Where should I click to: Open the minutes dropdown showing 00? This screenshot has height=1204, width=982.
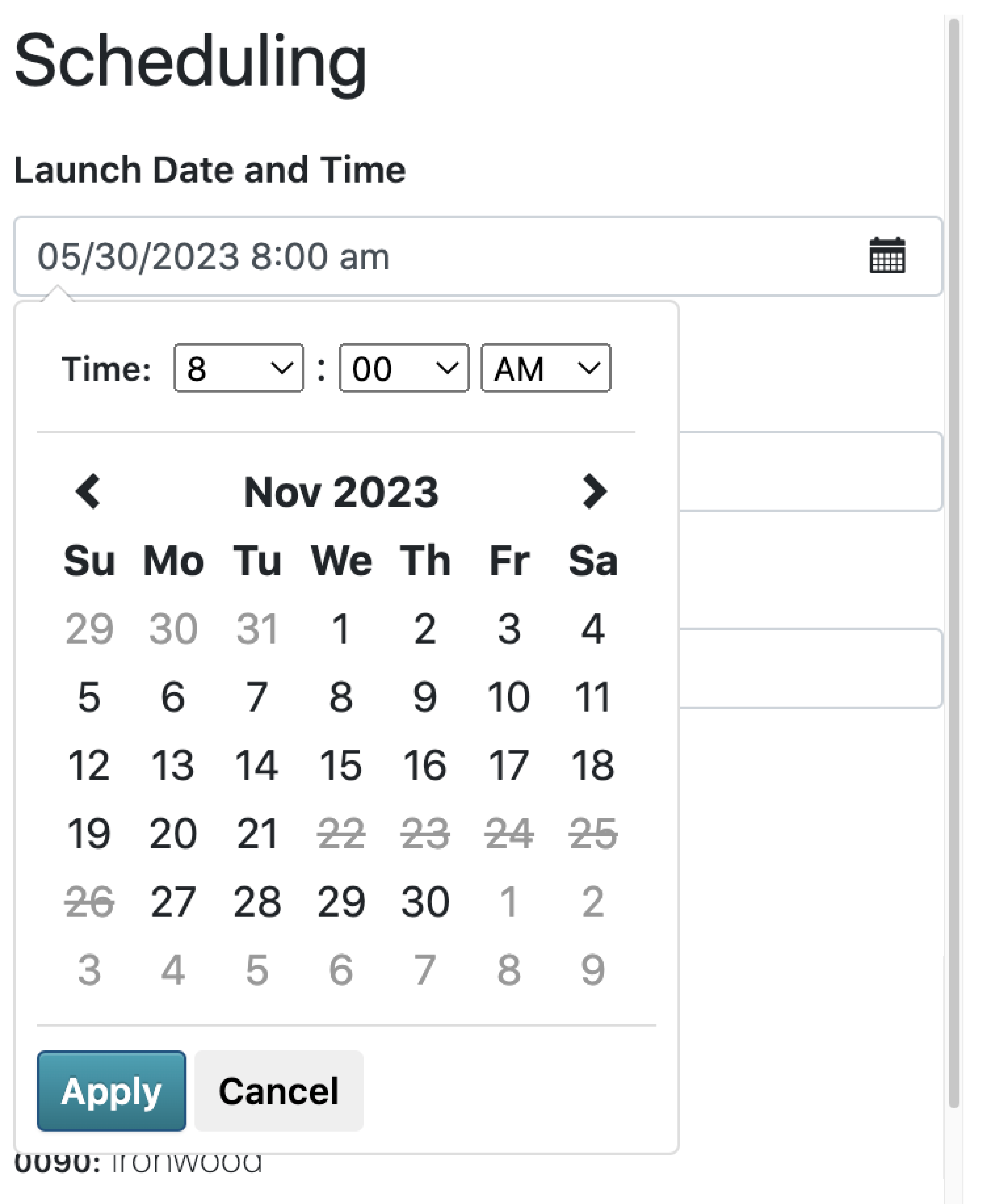point(404,368)
